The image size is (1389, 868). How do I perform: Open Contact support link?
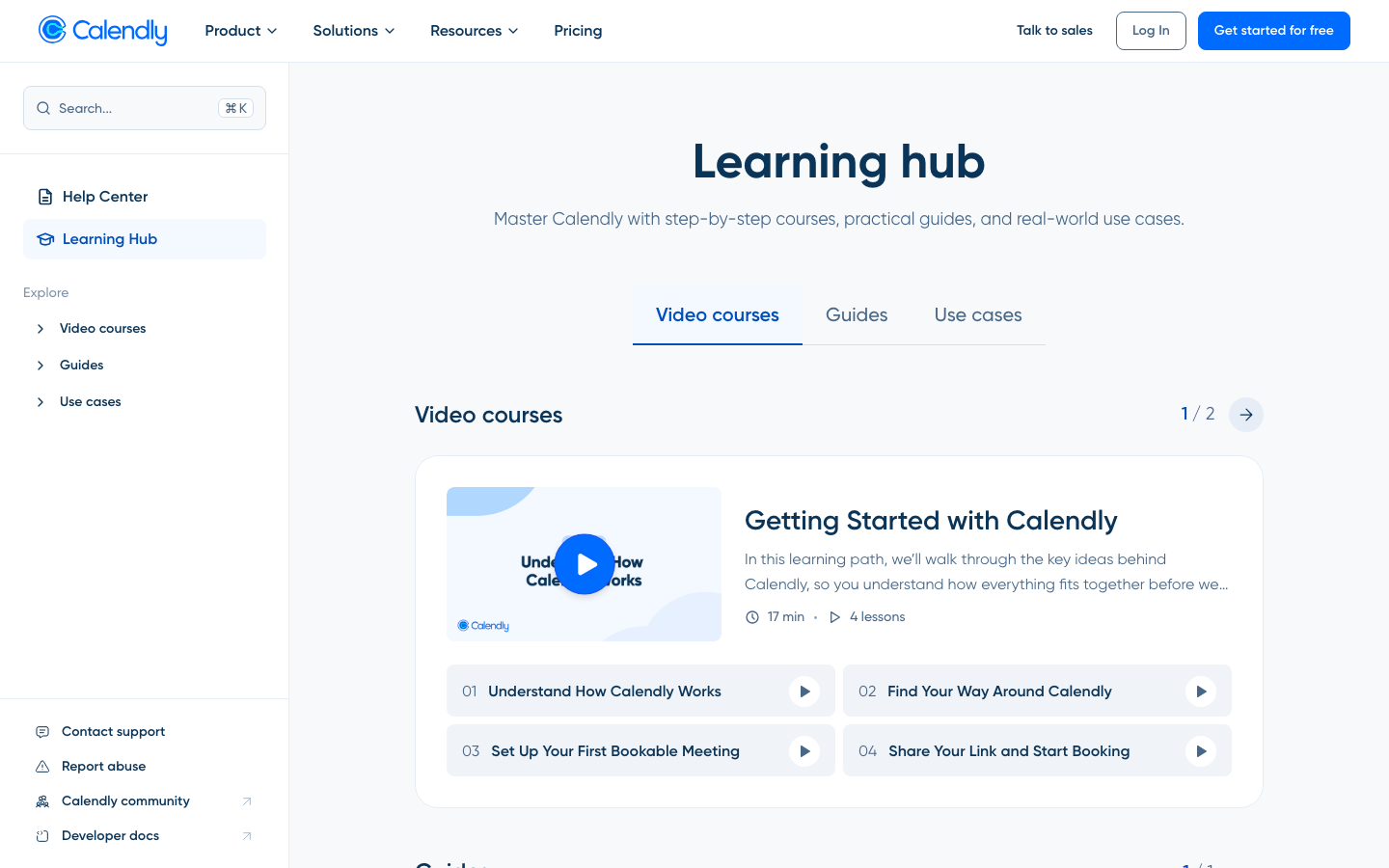(113, 732)
